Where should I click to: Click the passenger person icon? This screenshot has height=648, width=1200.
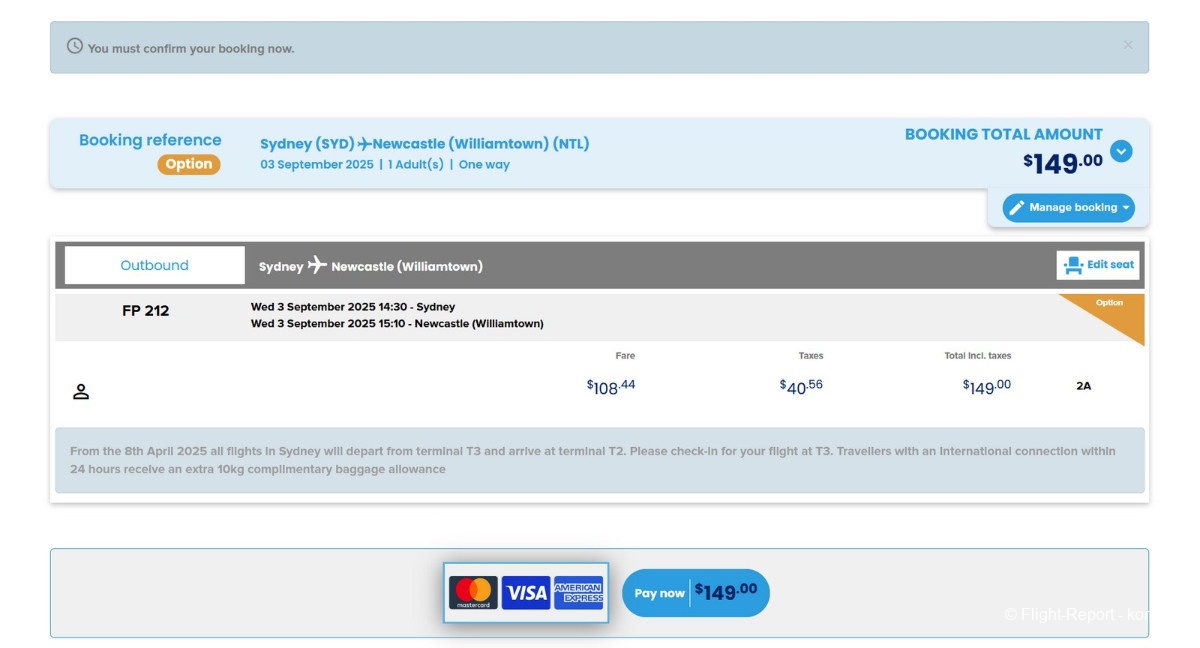(81, 392)
